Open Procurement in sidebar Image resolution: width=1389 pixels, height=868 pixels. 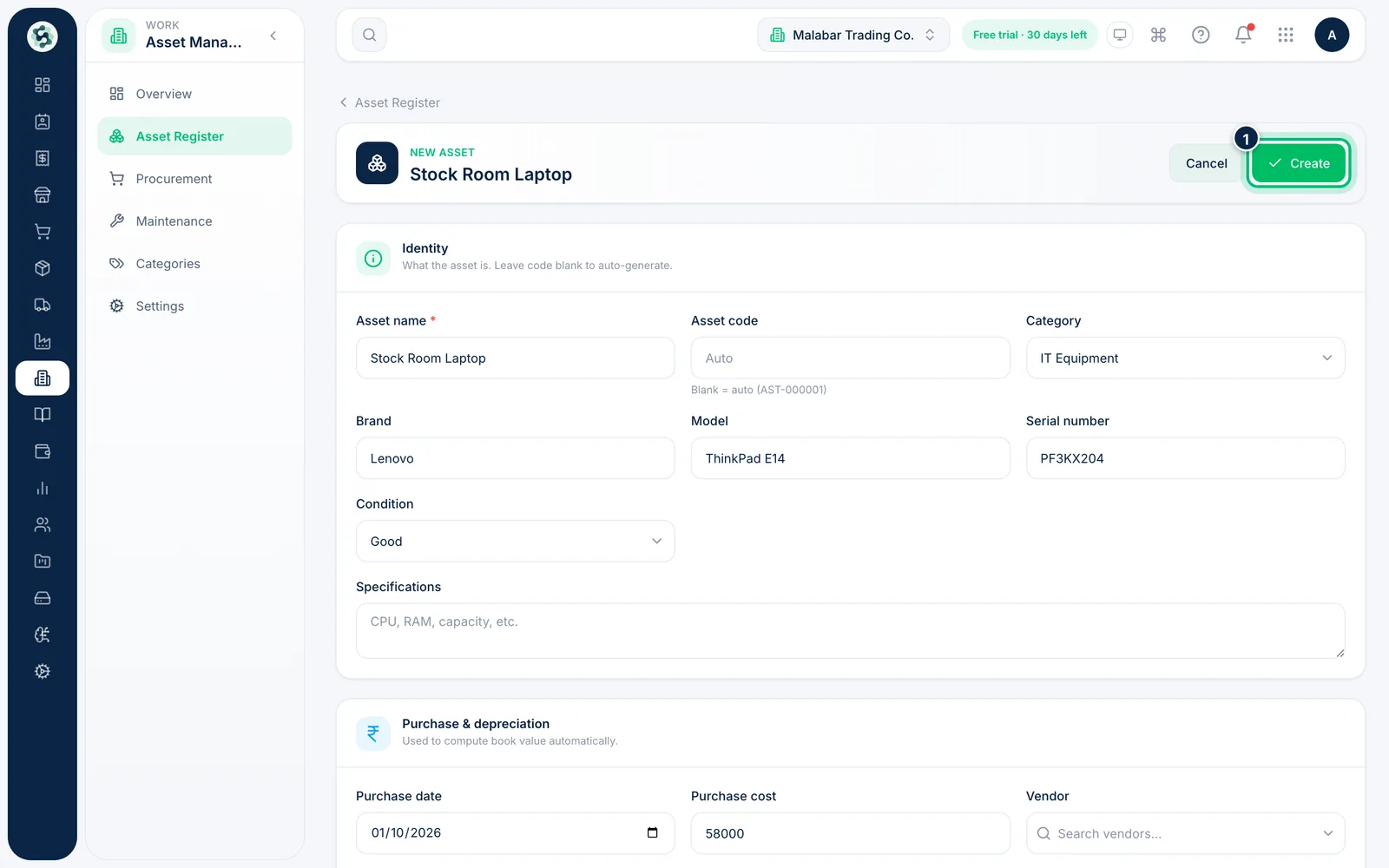[x=194, y=179]
